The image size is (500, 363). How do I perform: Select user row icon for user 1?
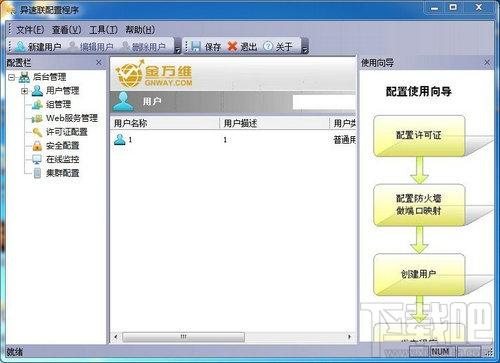coord(119,140)
